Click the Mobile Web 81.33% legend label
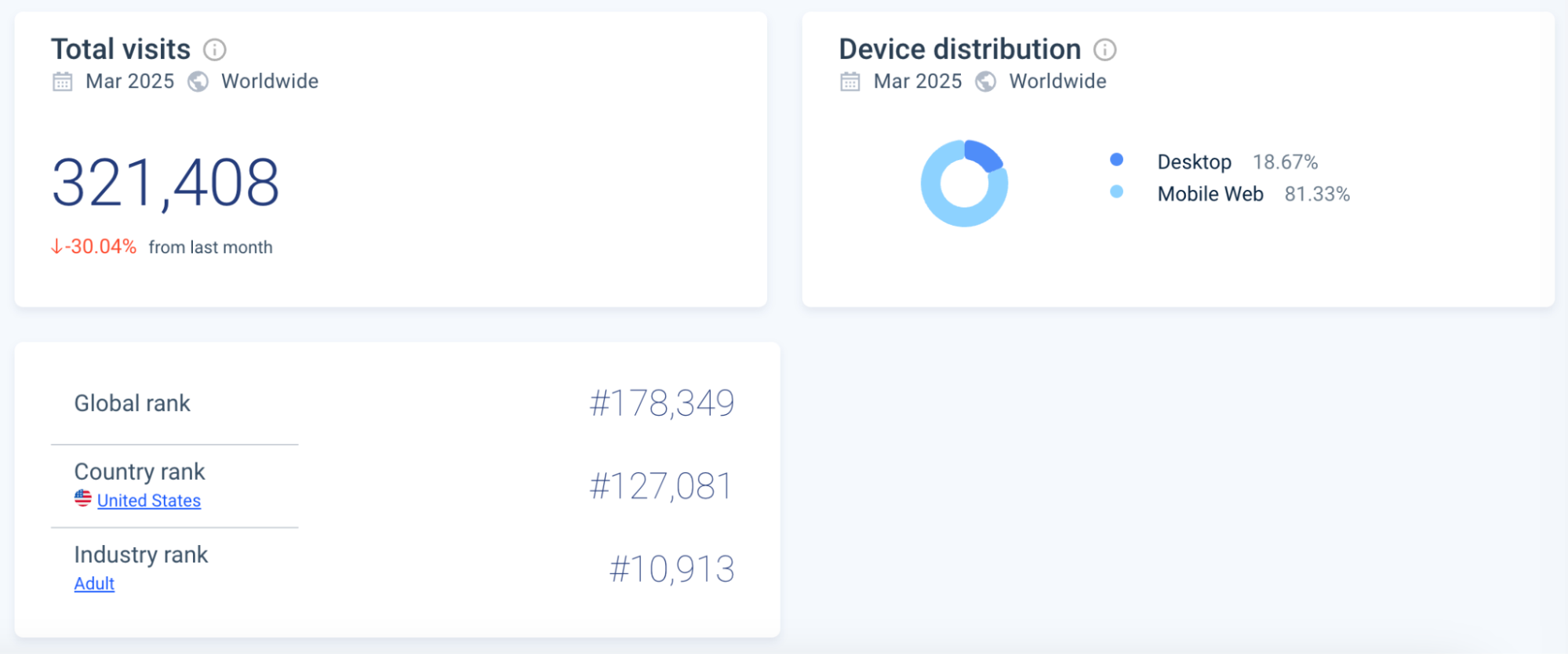Viewport: 1568px width, 654px height. click(1210, 194)
